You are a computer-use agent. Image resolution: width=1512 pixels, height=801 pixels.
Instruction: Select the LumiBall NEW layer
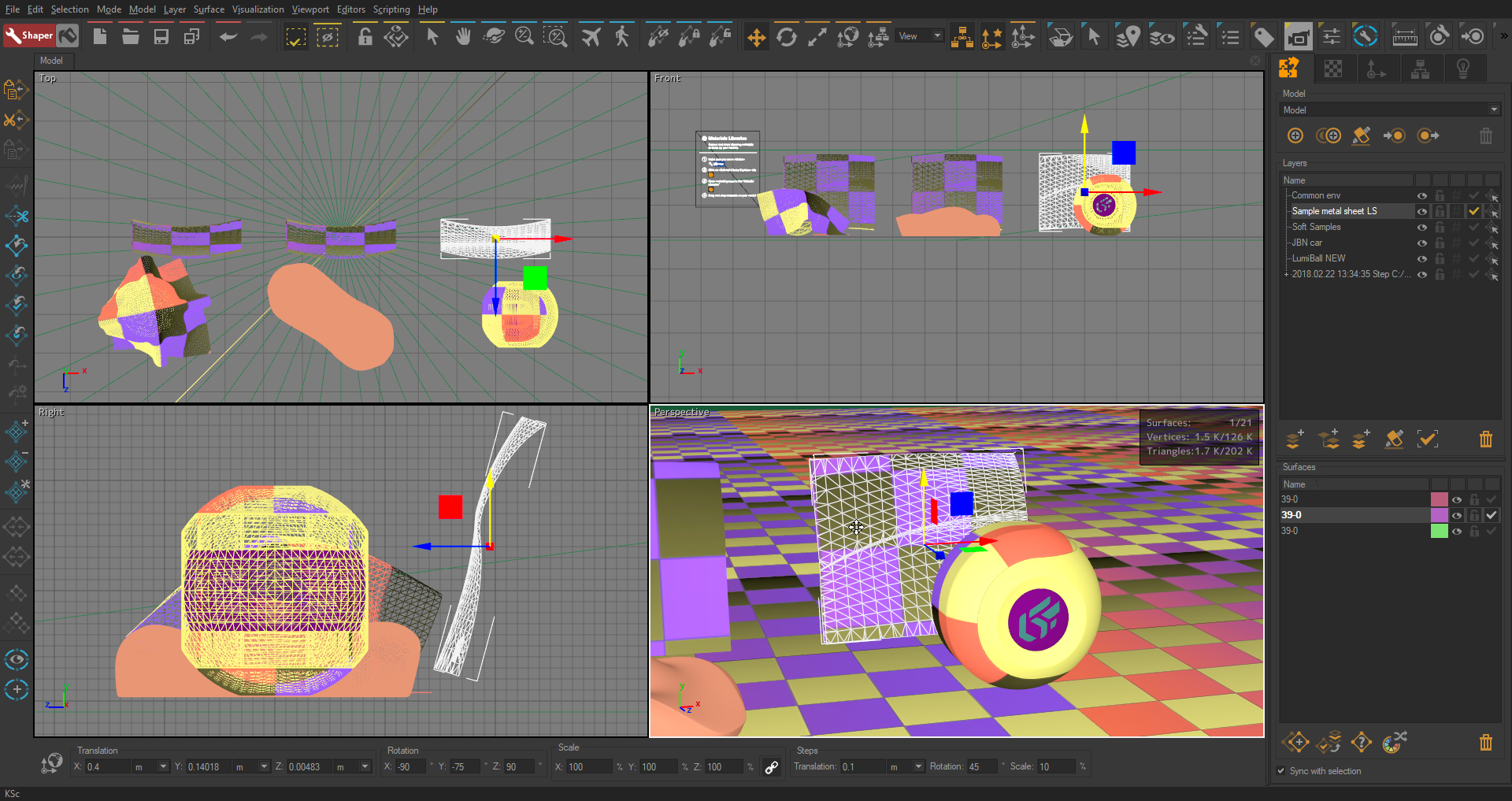tap(1318, 258)
